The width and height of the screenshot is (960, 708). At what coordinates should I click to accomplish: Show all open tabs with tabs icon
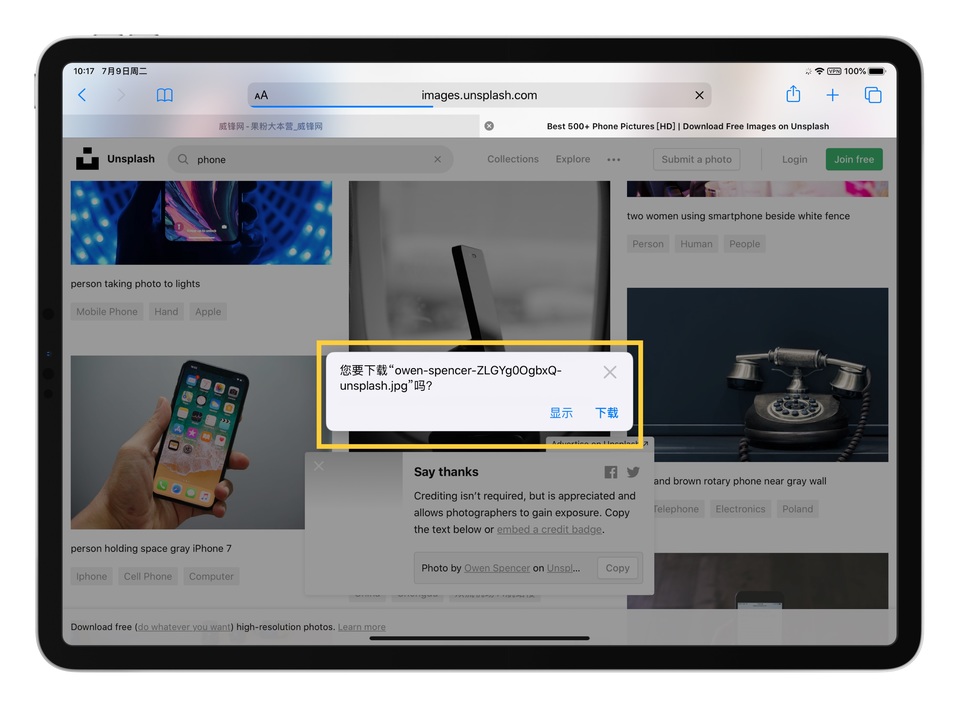click(x=873, y=94)
